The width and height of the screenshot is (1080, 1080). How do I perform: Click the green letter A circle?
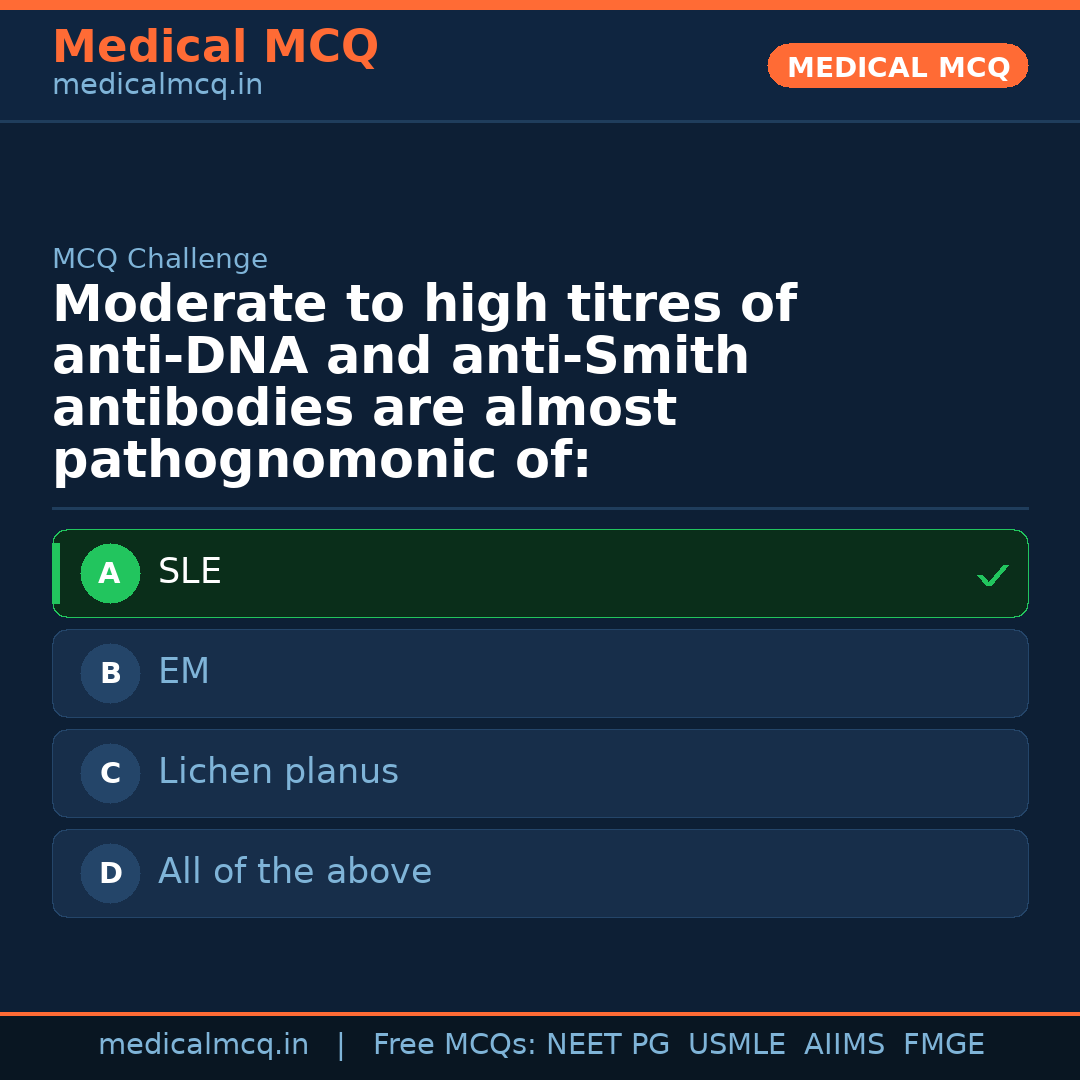110,573
